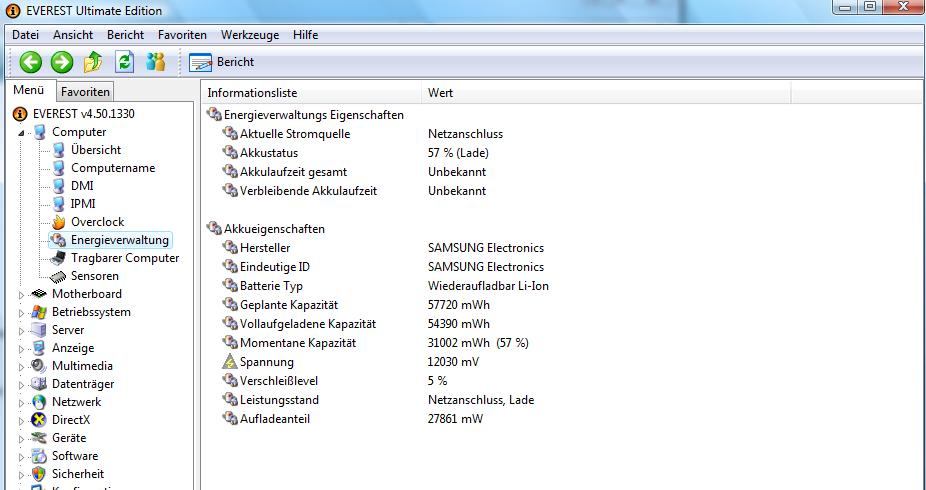Switch to the Menü tab
The height and width of the screenshot is (490, 926).
click(x=29, y=90)
